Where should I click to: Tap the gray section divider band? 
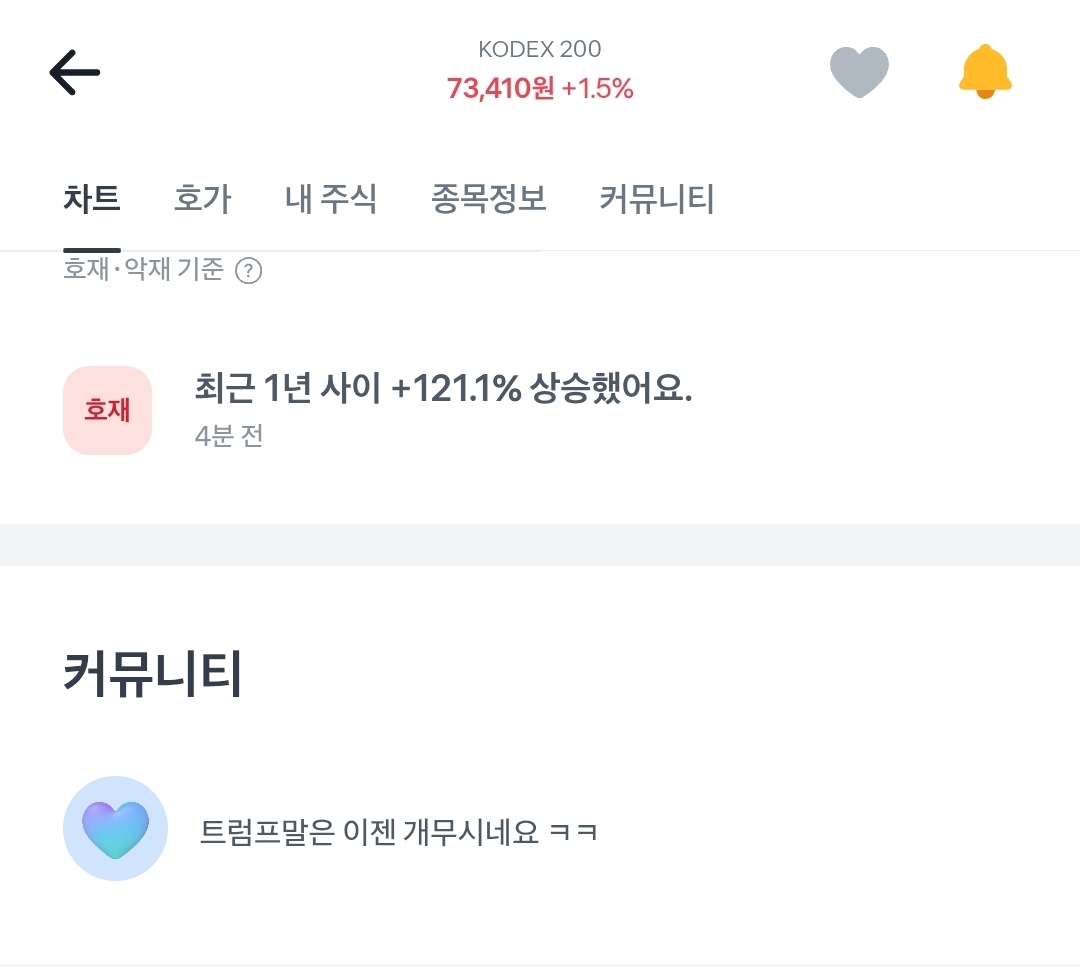540,544
